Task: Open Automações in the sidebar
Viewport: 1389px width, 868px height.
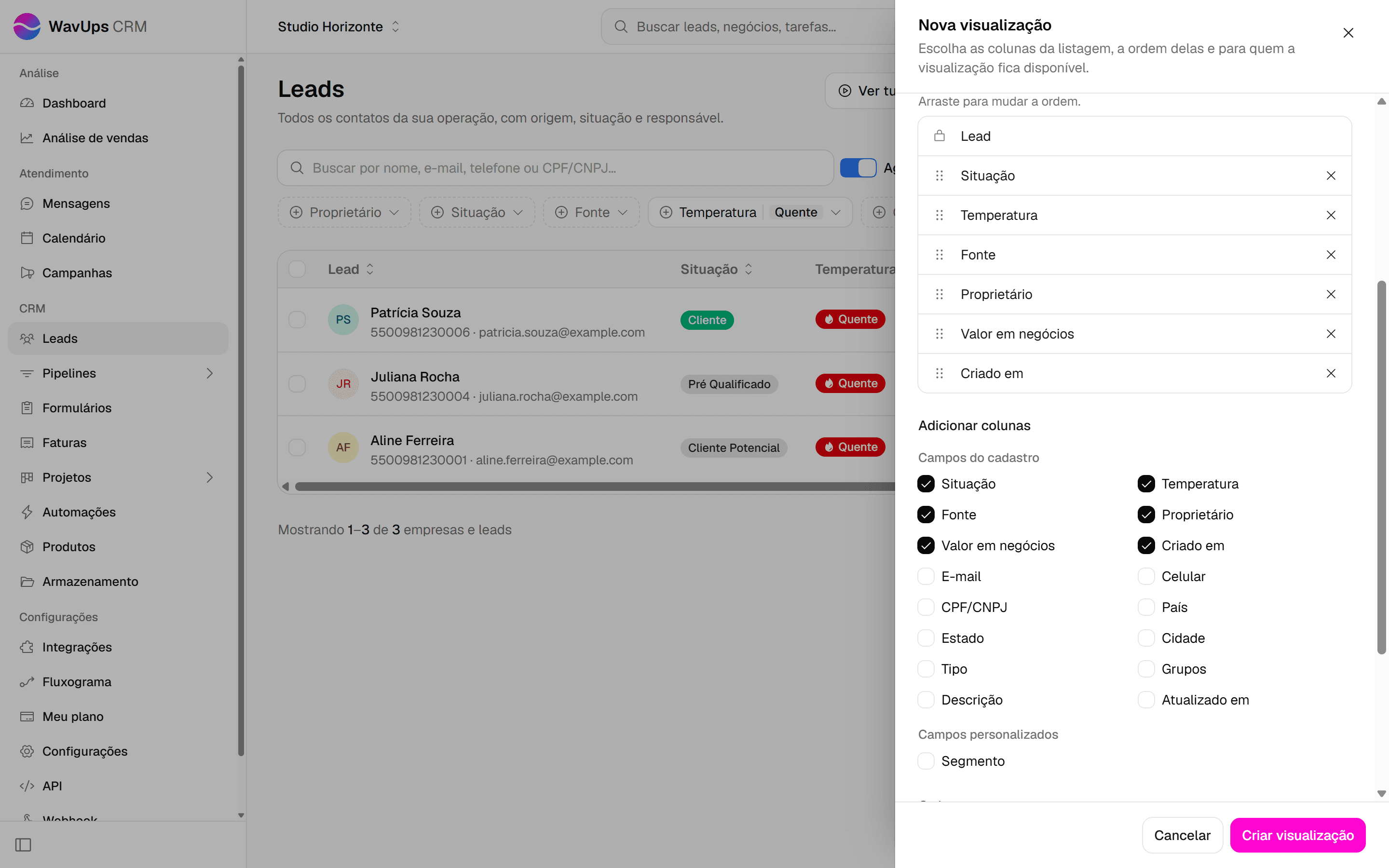Action: point(118,512)
